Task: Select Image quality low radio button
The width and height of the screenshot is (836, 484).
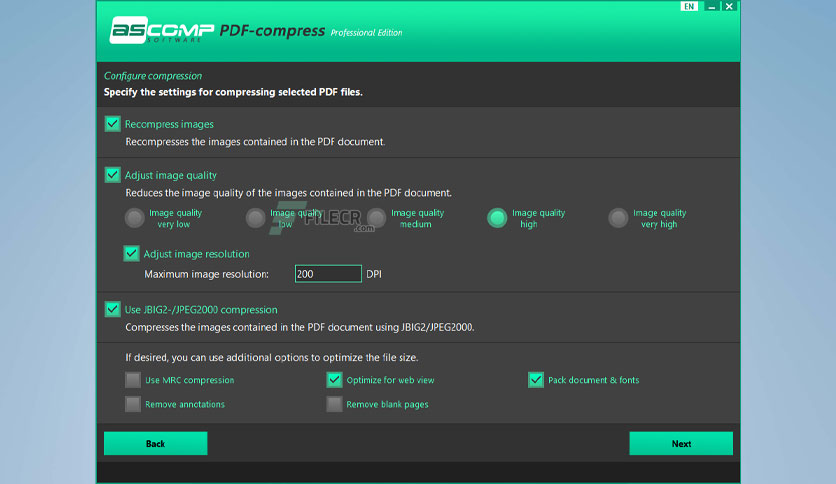Action: pyautogui.click(x=255, y=218)
